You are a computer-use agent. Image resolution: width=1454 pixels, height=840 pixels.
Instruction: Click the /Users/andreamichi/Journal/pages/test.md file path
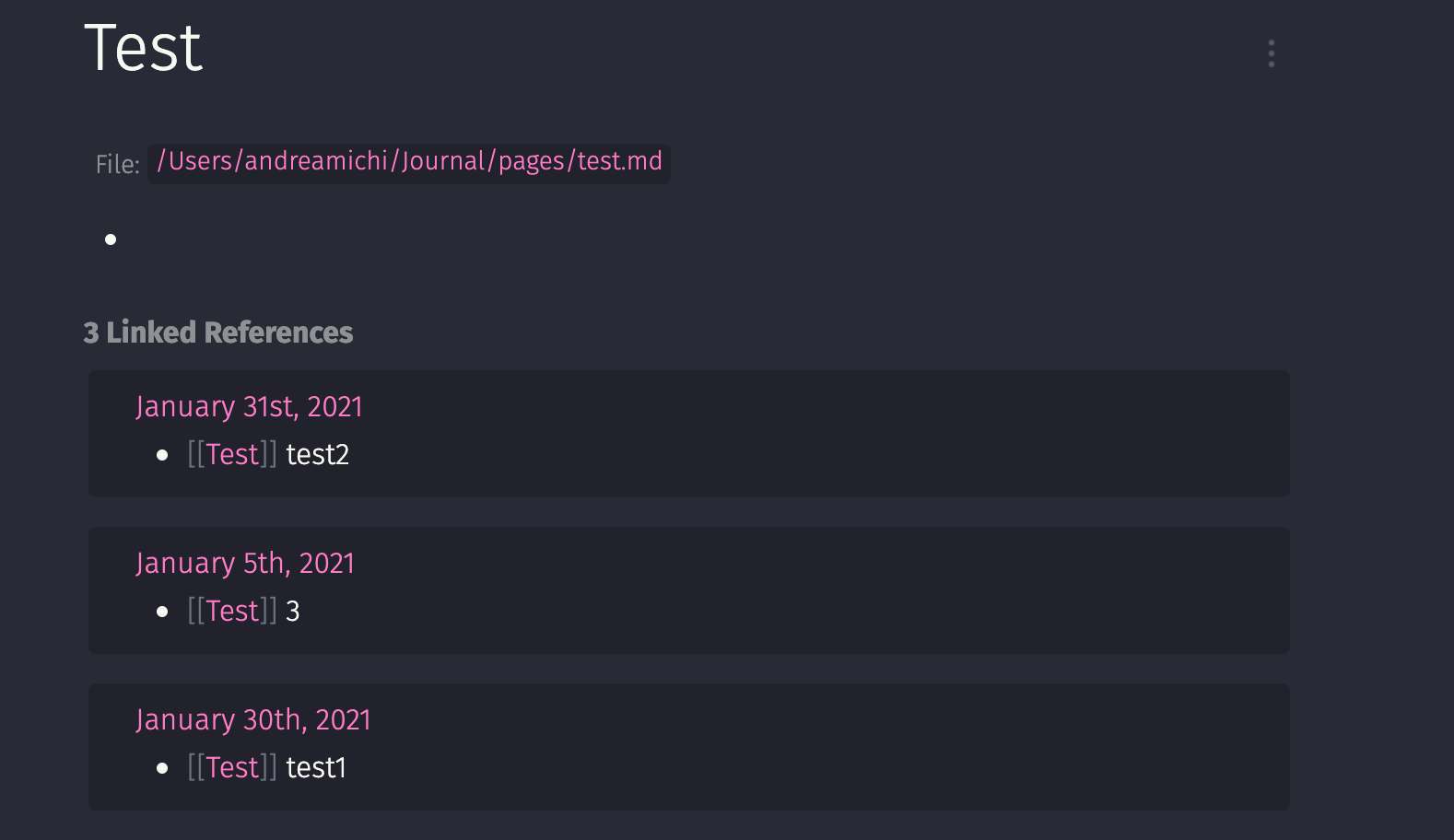pos(408,162)
